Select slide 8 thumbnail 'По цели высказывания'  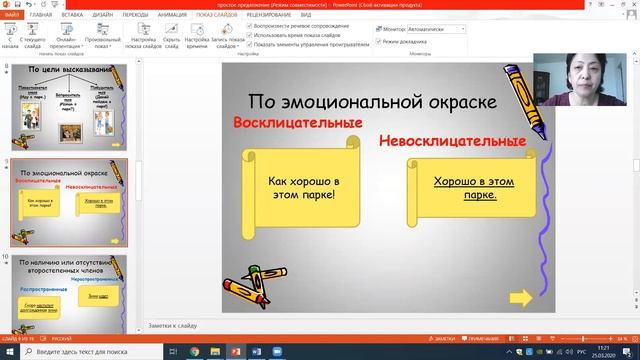(69, 107)
